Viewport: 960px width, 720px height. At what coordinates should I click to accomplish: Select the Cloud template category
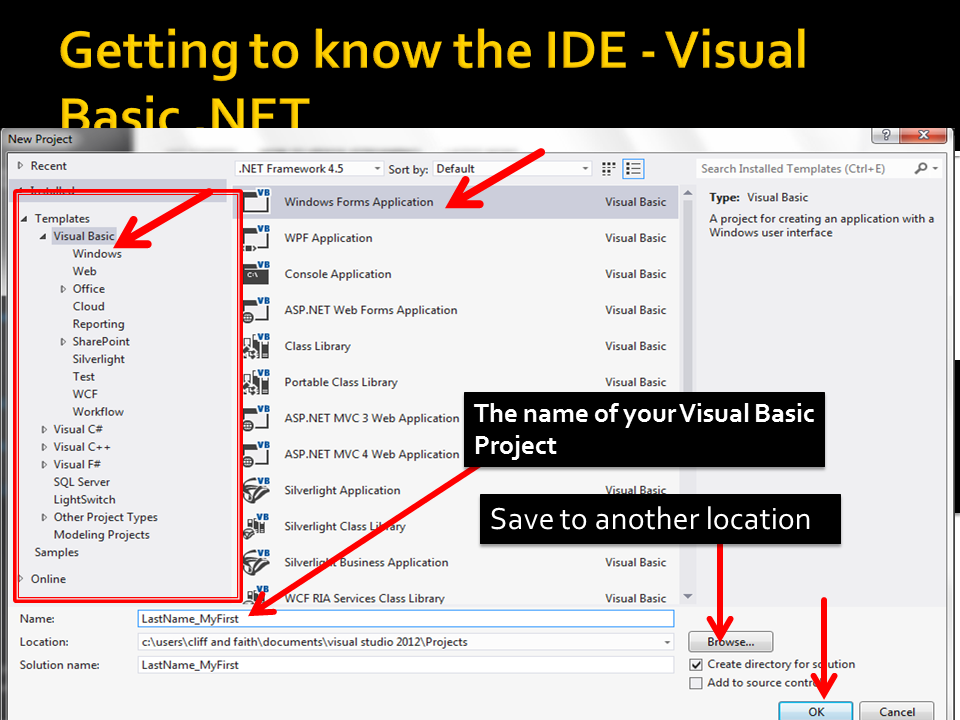point(89,306)
